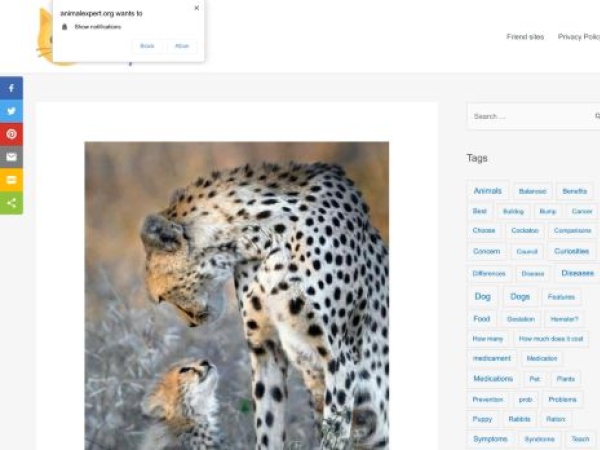Screen dimensions: 600x450
Task: Open the Symptoms tag
Action: point(490,439)
